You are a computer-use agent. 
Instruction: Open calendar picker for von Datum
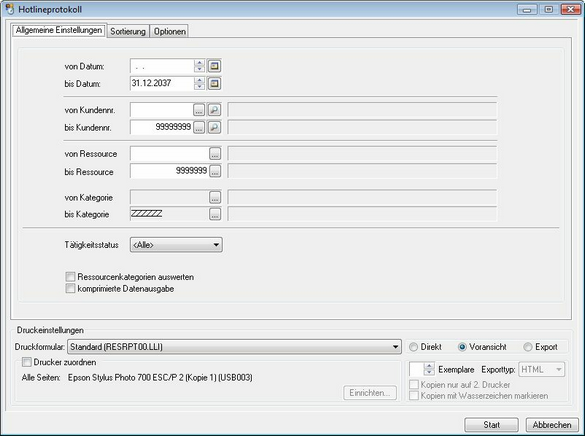coord(214,66)
